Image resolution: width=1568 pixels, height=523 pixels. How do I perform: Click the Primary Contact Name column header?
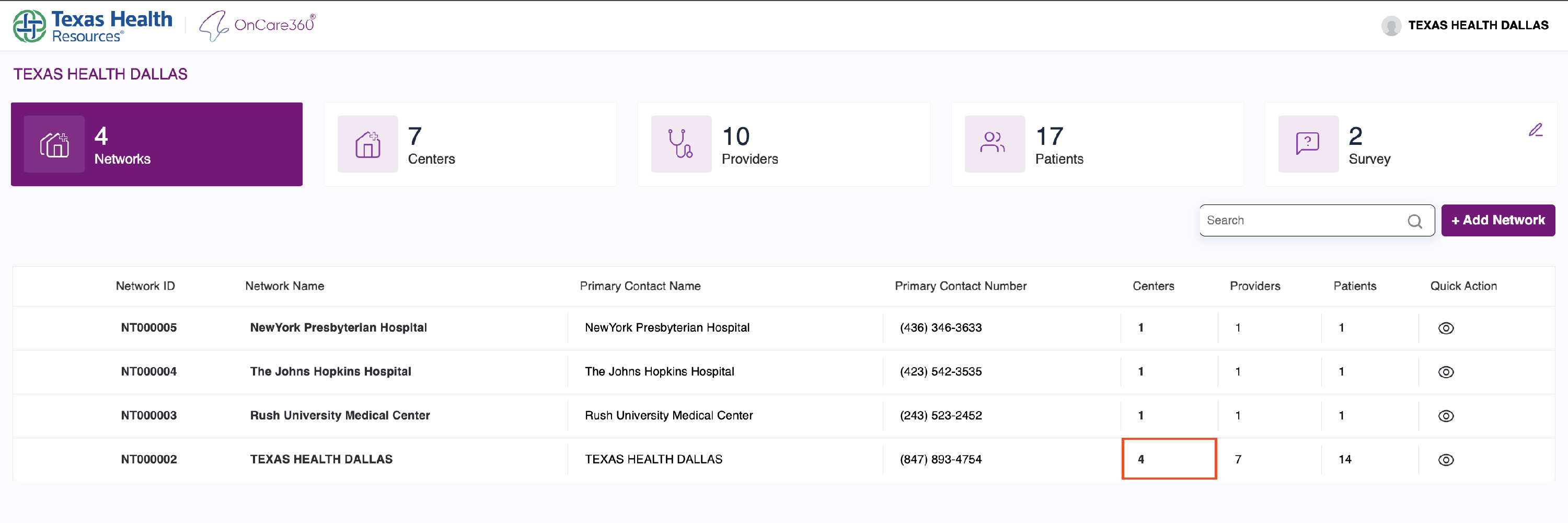click(640, 286)
